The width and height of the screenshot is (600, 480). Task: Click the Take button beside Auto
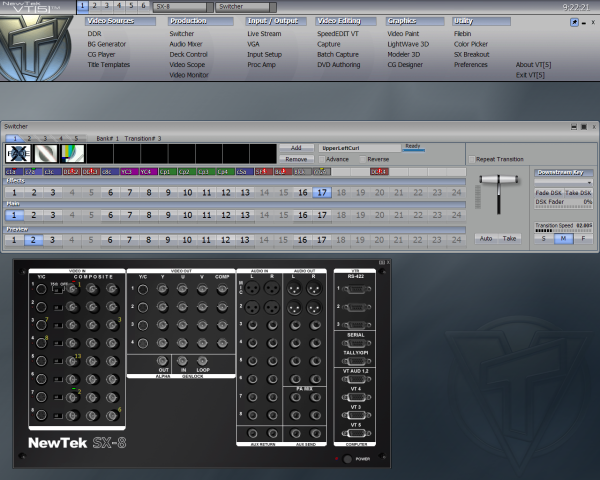pyautogui.click(x=509, y=238)
